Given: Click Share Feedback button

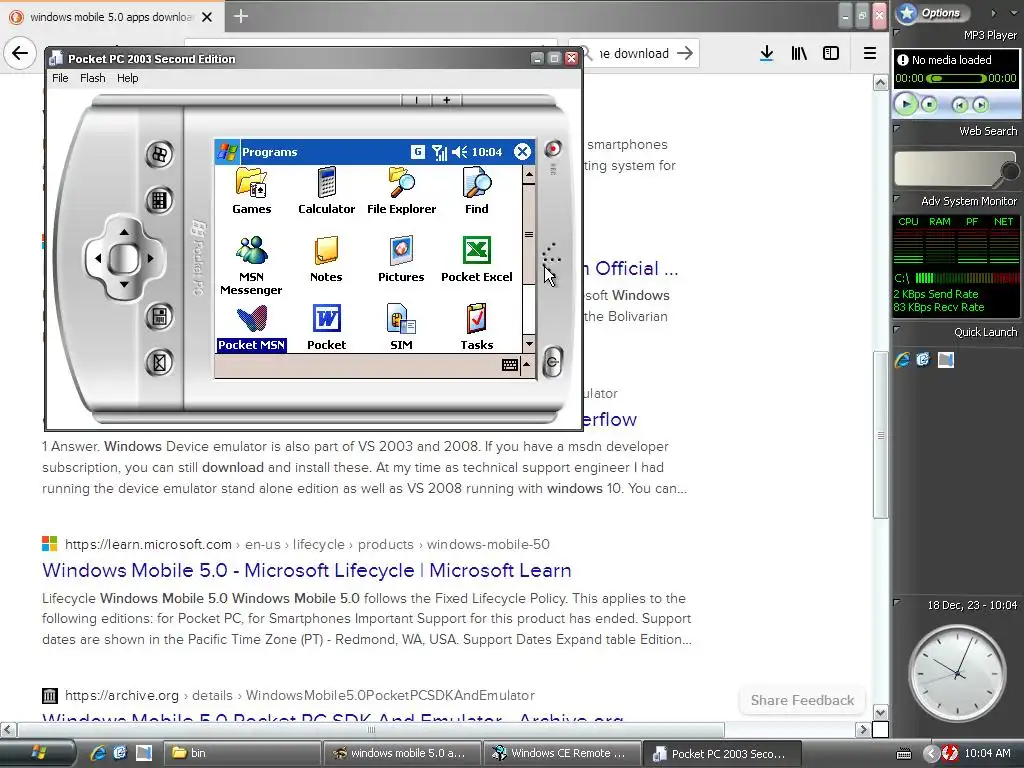Looking at the screenshot, I should tap(802, 700).
